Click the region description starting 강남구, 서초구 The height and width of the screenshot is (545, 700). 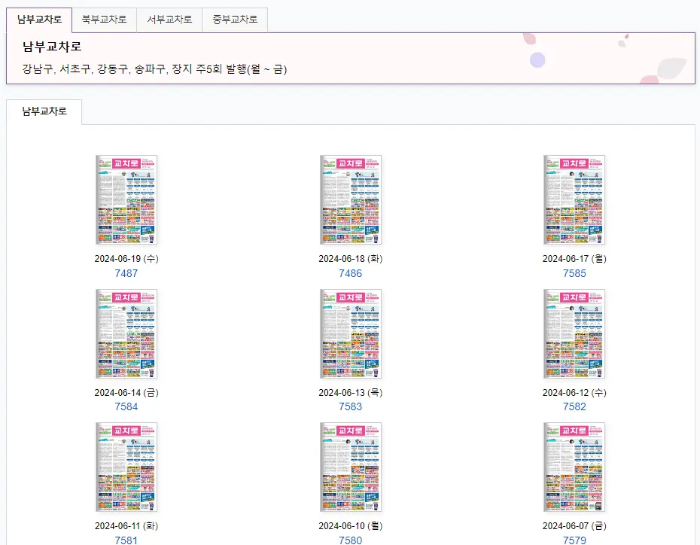tap(154, 69)
